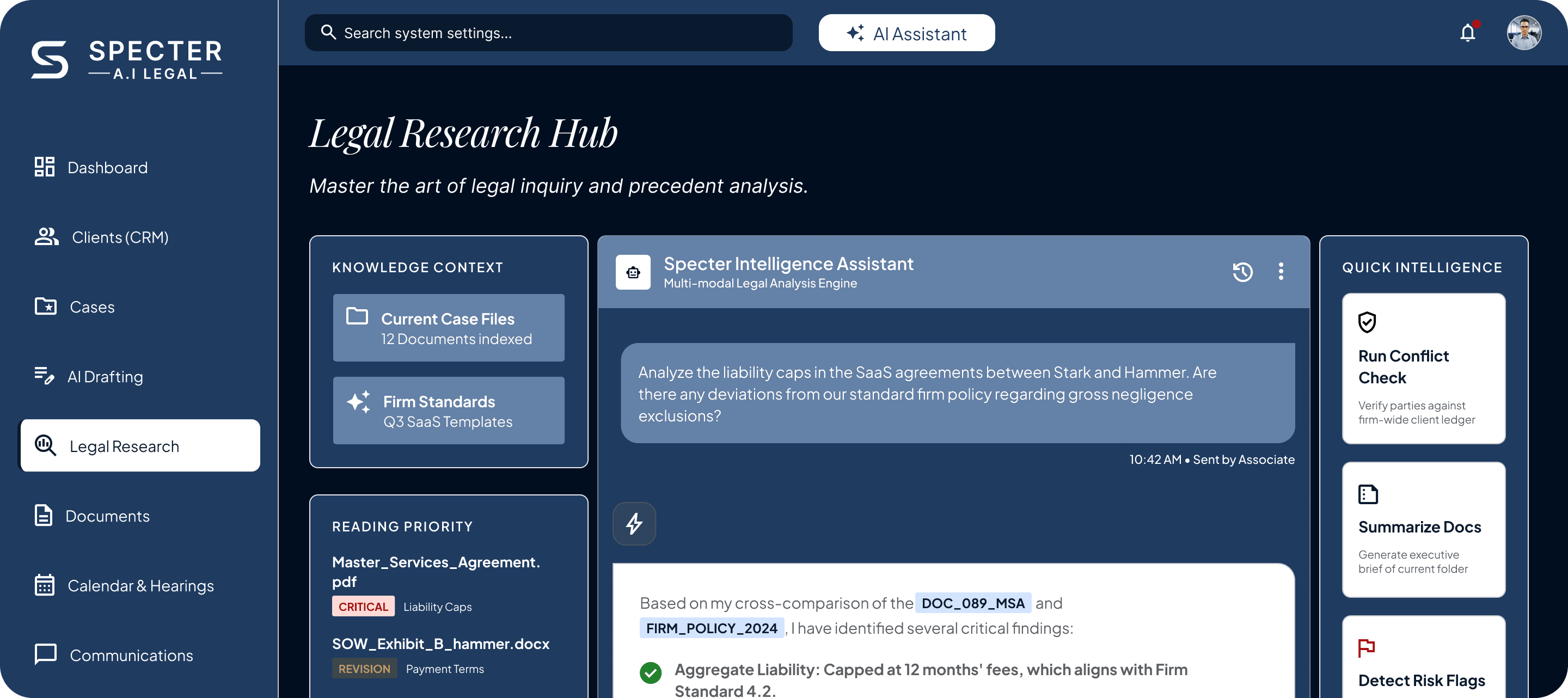Click the 'Payment Terms' label
This screenshot has height=698, width=1568.
point(445,669)
